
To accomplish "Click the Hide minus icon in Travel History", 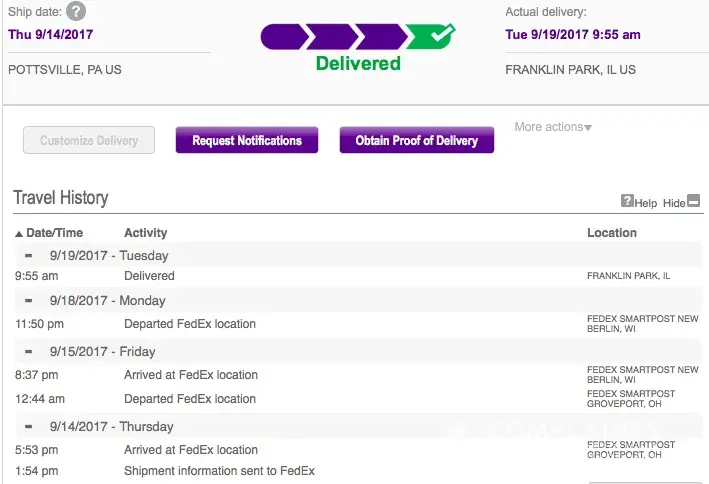I will pyautogui.click(x=694, y=201).
